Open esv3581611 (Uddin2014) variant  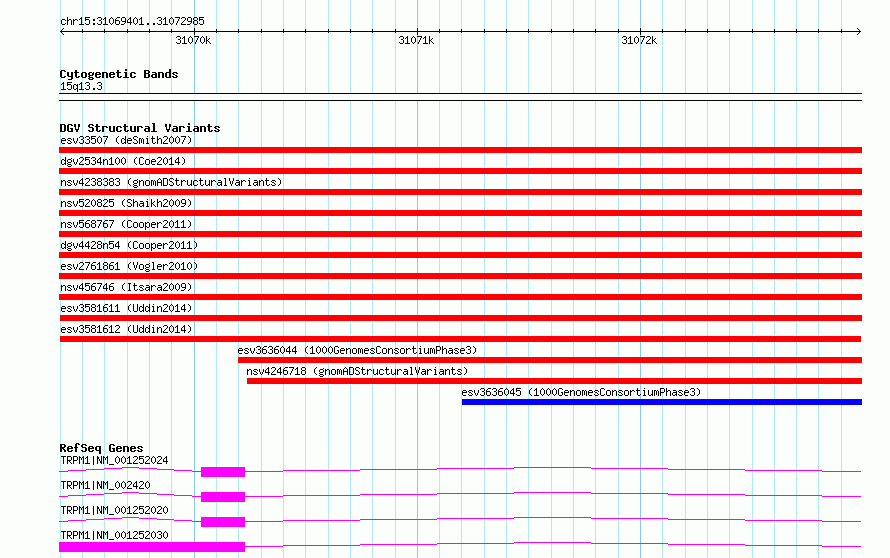coord(126,308)
